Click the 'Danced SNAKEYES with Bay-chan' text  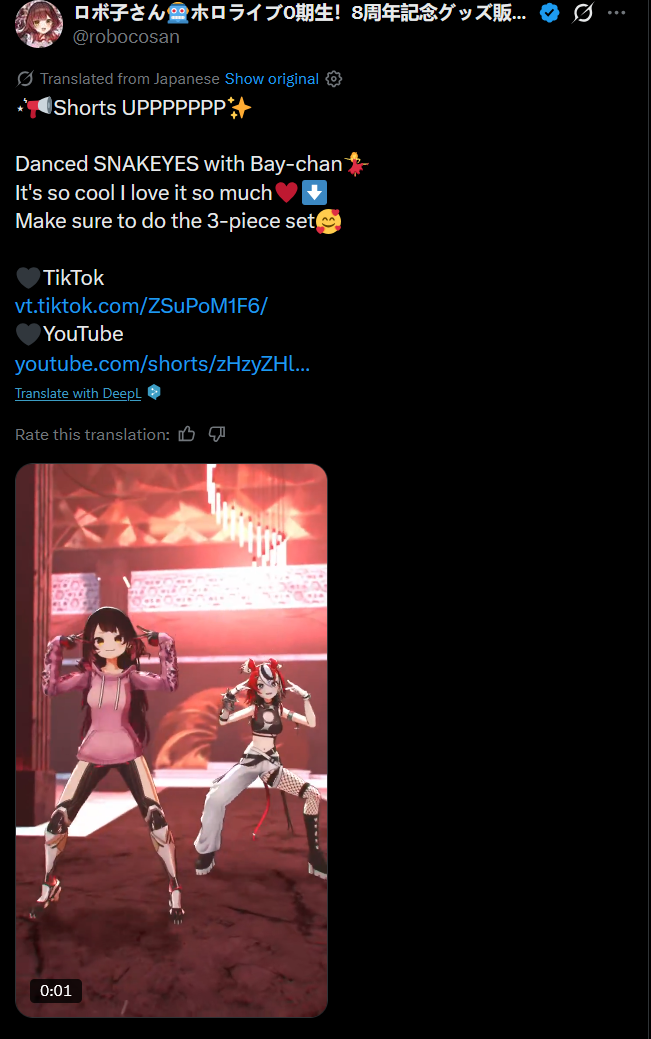(178, 164)
